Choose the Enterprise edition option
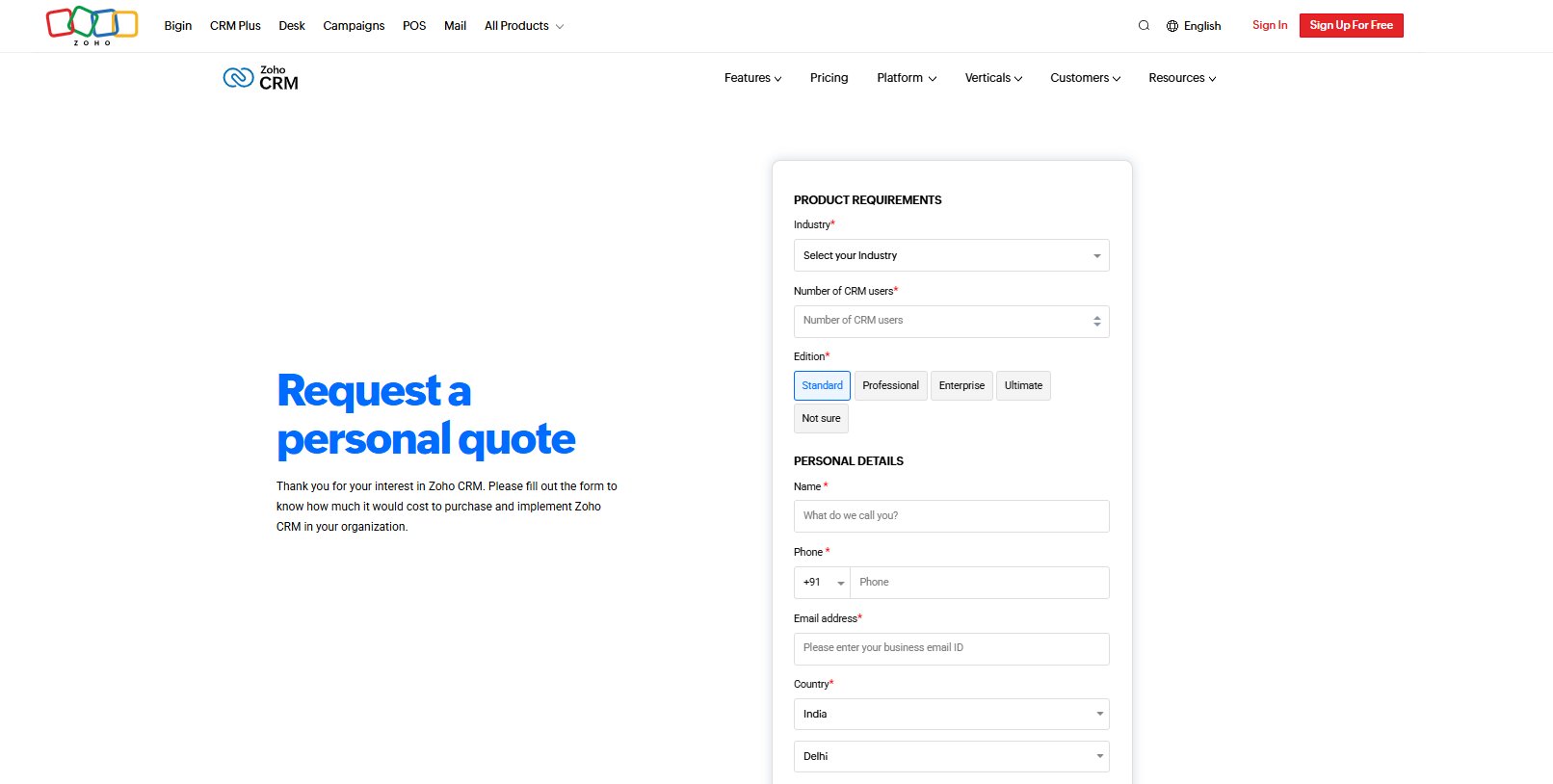Screen dimensions: 1553x784 [x=961, y=385]
